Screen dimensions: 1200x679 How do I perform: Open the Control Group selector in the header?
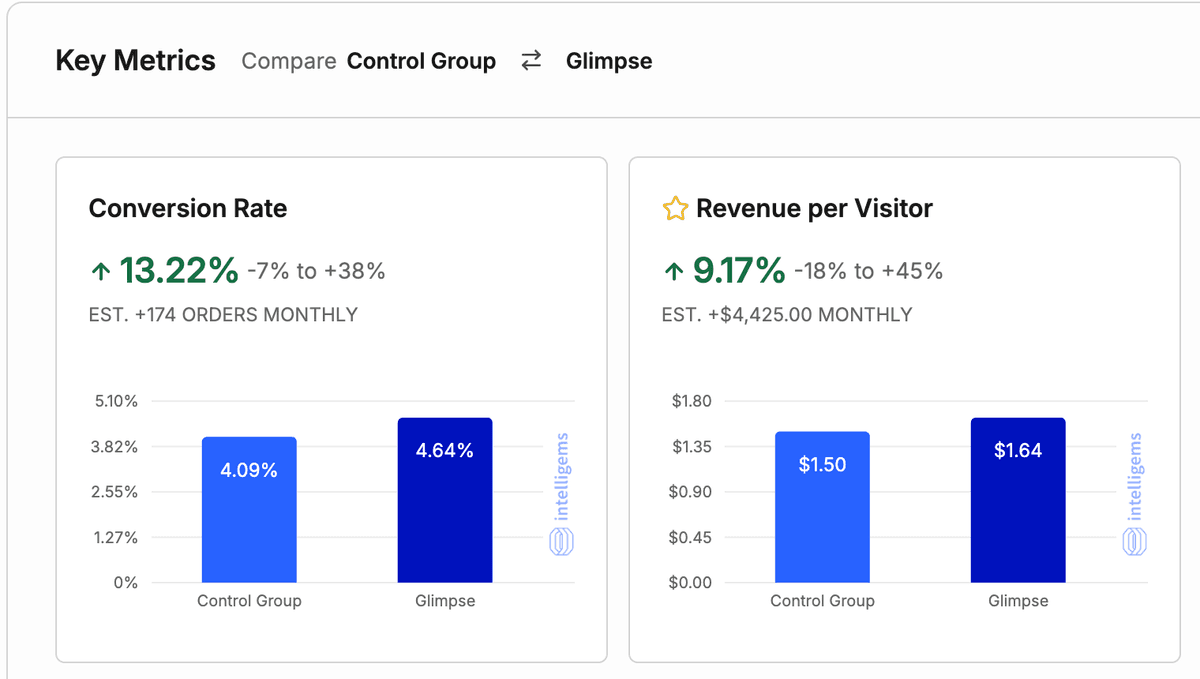tap(421, 61)
